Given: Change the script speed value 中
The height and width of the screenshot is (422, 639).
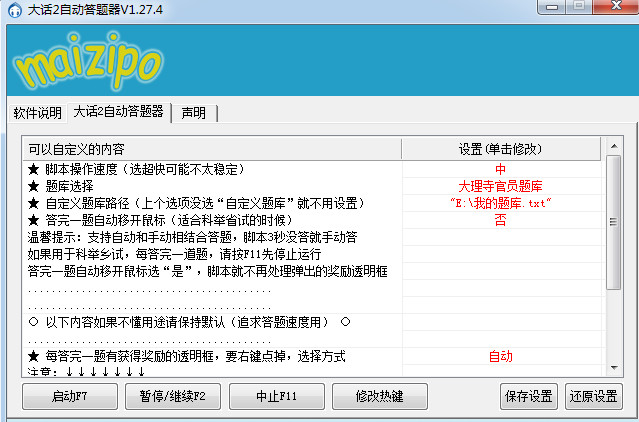Looking at the screenshot, I should tap(500, 169).
